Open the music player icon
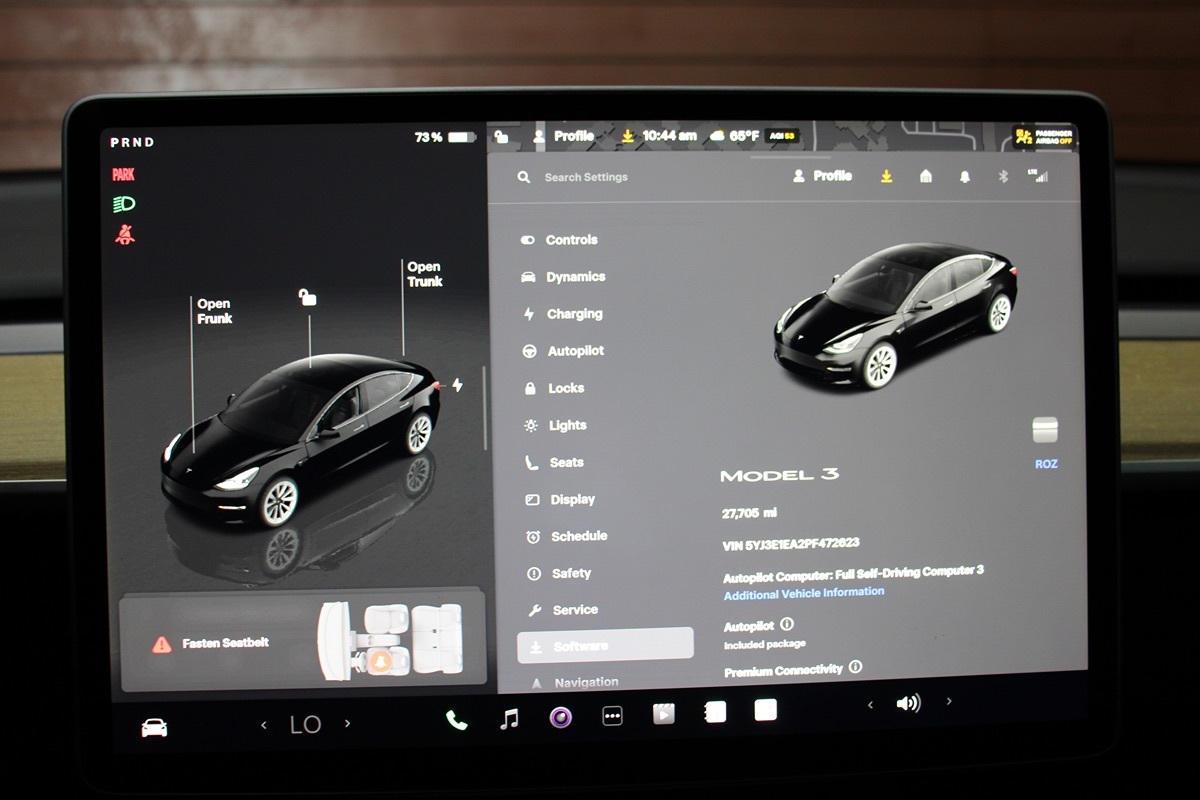 click(x=509, y=719)
